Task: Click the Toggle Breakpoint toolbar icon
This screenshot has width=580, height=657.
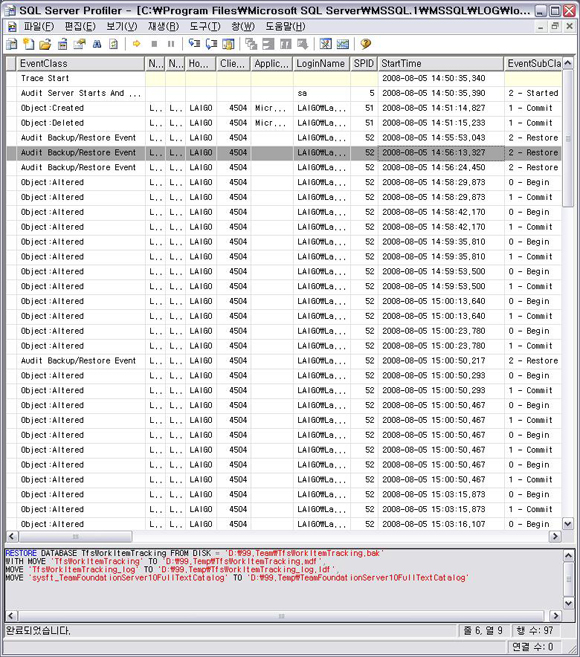Action: pyautogui.click(x=228, y=44)
